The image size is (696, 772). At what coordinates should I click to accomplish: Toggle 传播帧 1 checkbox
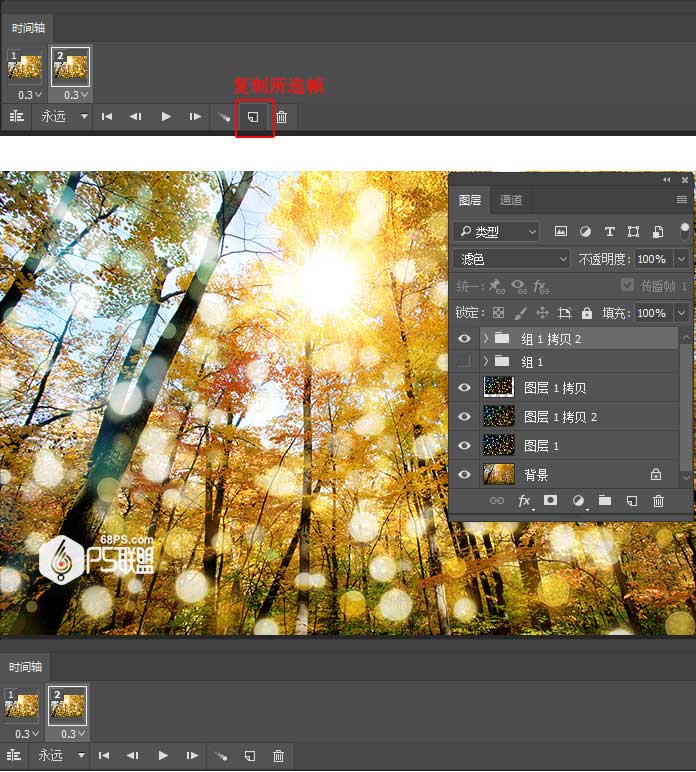(x=627, y=286)
